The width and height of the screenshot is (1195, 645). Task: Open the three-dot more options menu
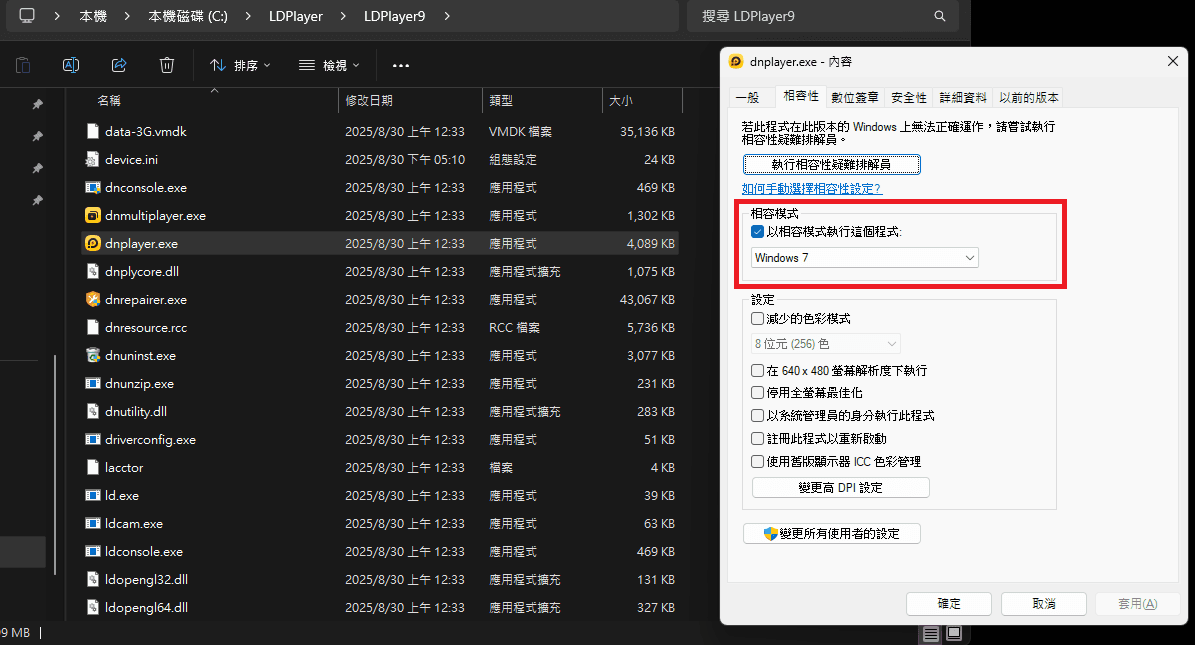point(401,65)
